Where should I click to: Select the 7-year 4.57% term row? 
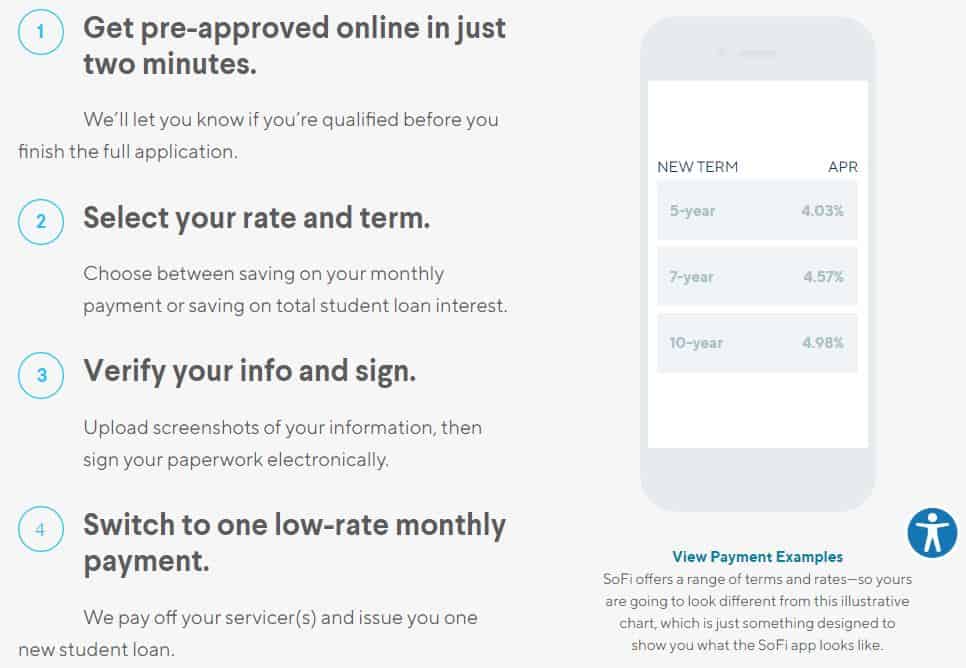click(757, 276)
